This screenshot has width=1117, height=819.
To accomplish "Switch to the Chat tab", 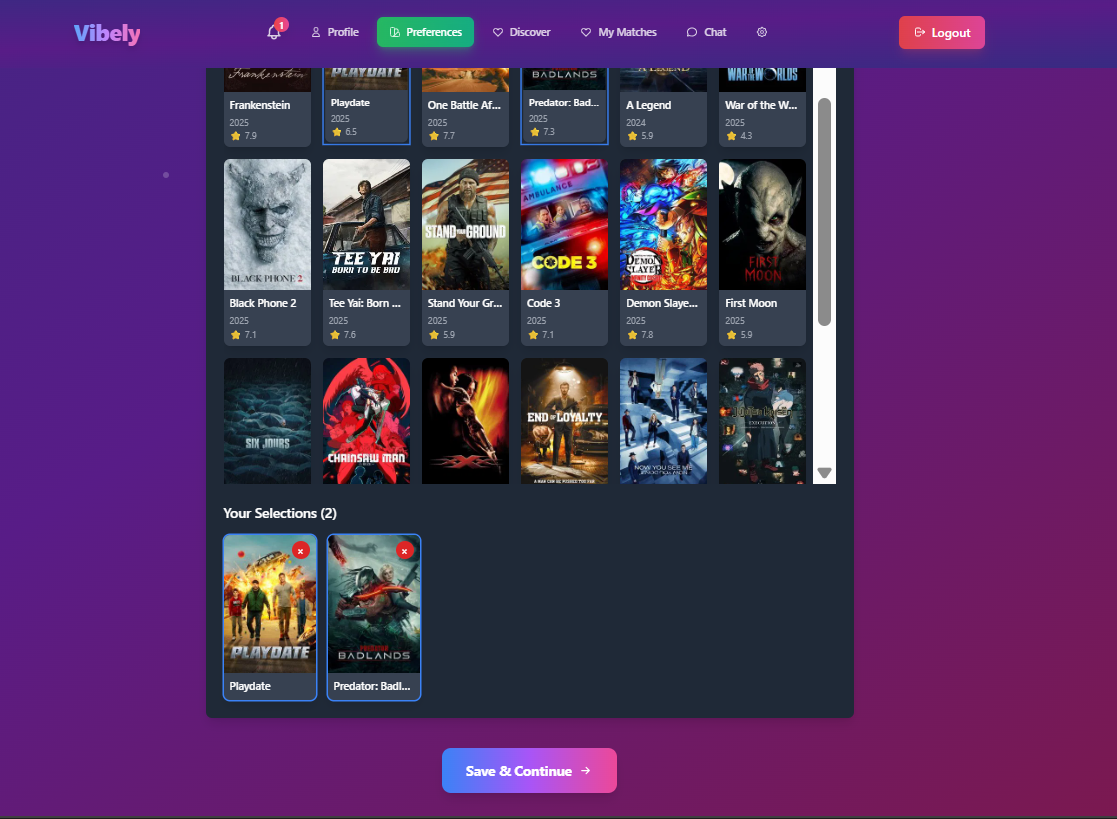I will click(x=706, y=32).
